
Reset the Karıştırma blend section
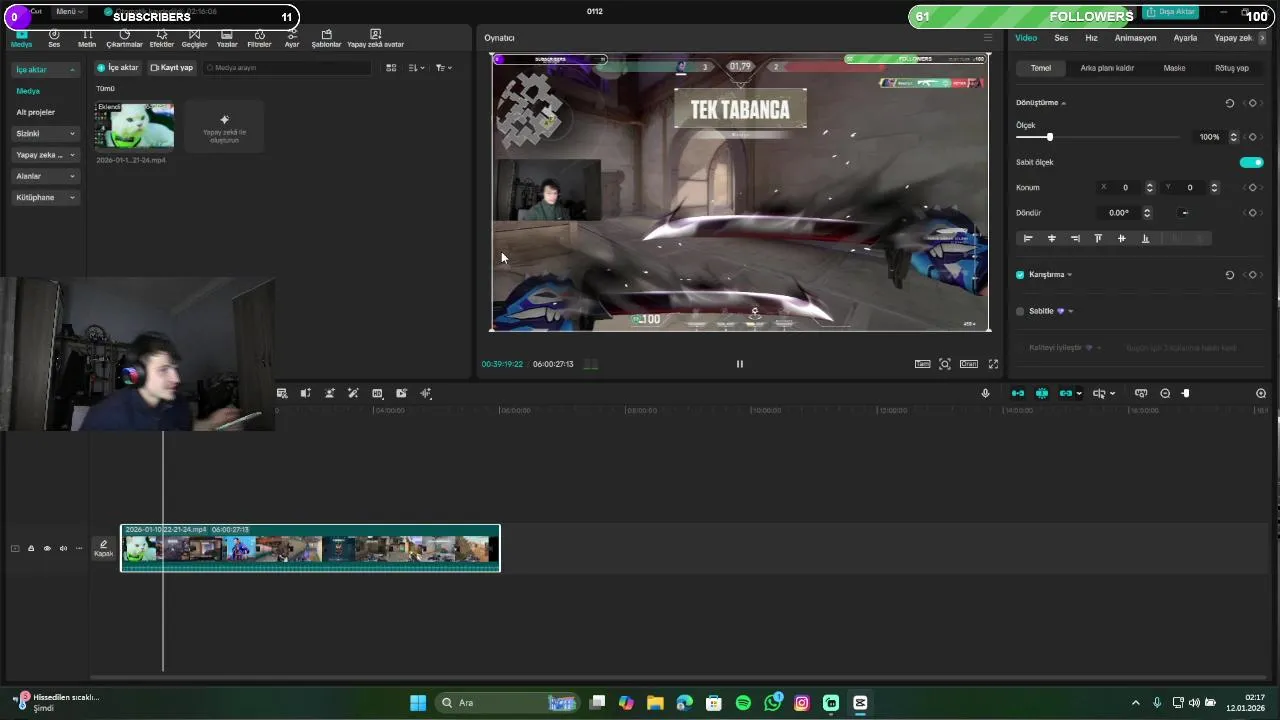[x=1230, y=275]
